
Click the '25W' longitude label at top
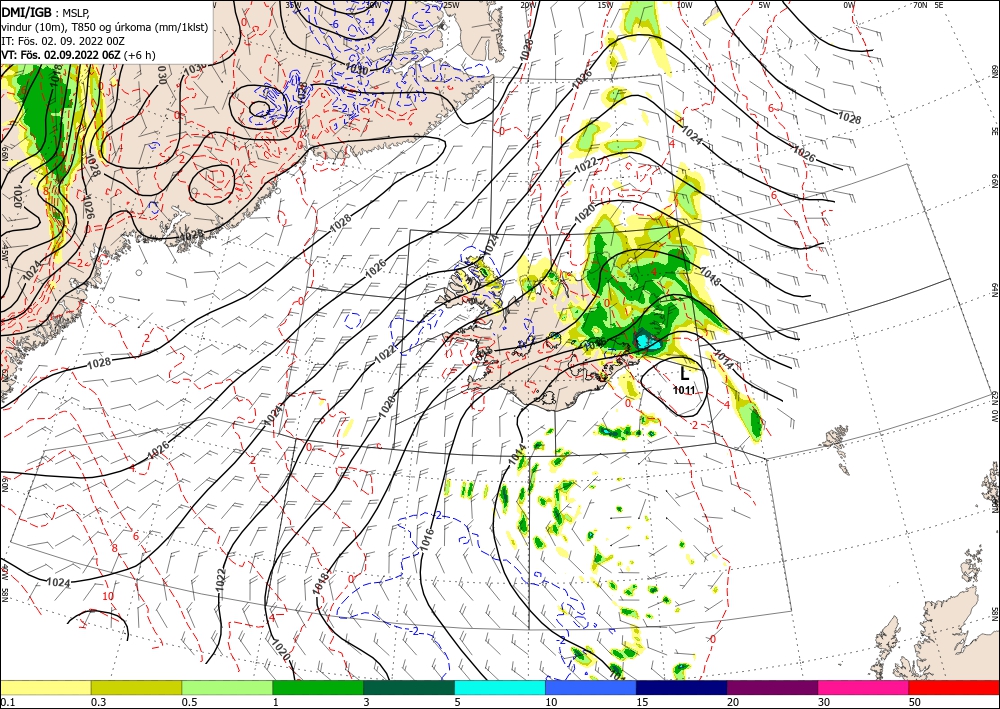tap(451, 5)
